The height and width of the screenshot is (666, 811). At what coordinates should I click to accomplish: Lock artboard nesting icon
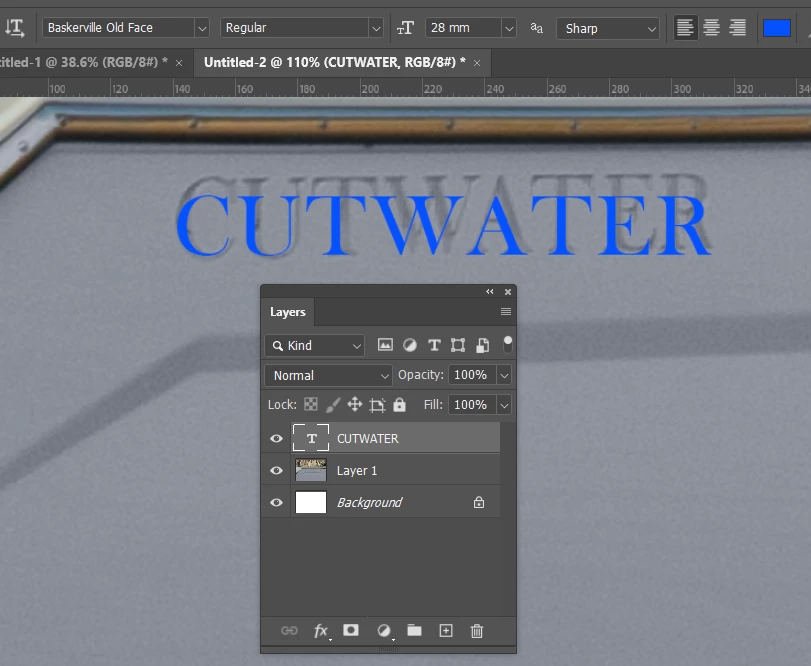377,405
